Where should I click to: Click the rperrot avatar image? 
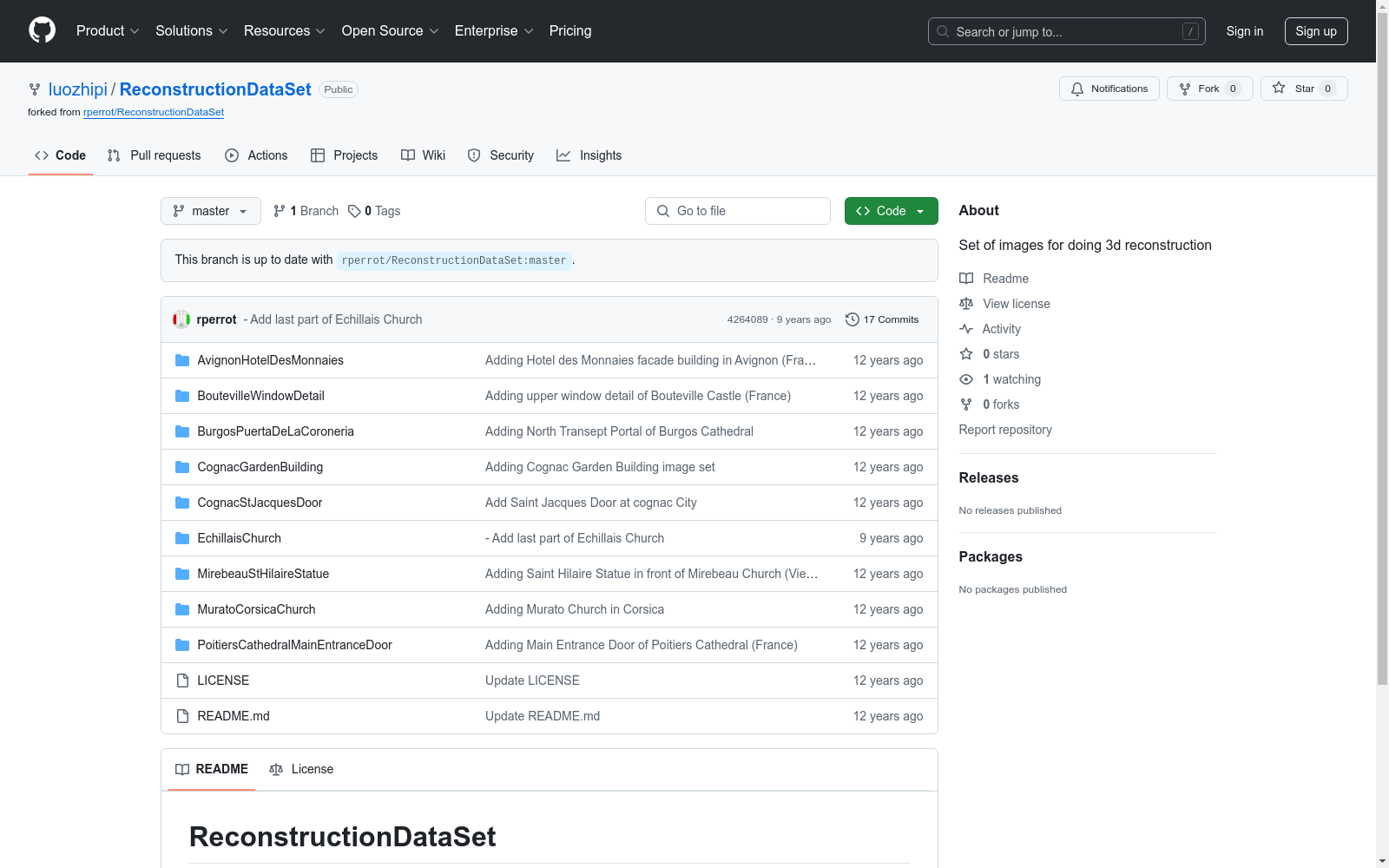[x=181, y=319]
